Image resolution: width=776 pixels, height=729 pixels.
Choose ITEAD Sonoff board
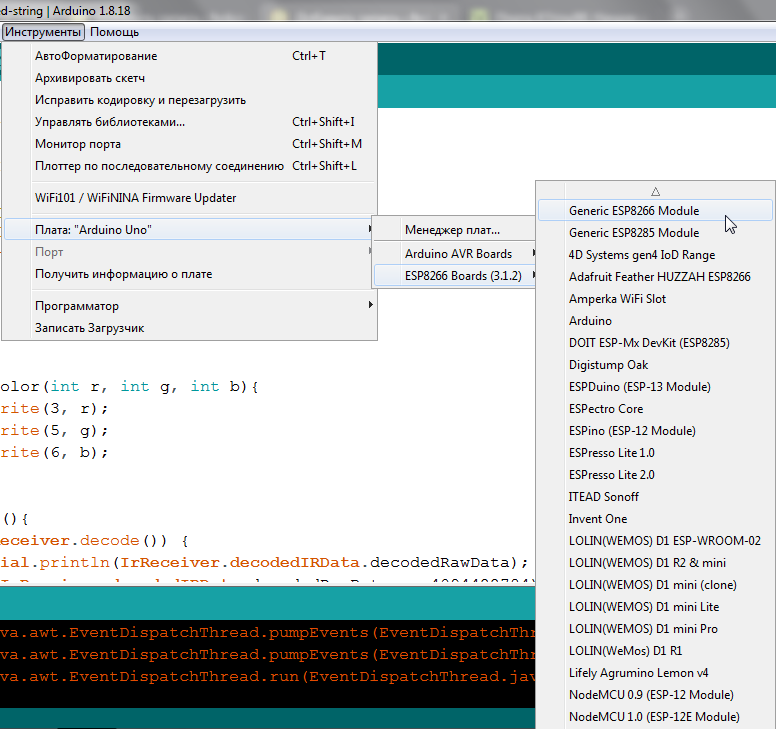(x=655, y=497)
